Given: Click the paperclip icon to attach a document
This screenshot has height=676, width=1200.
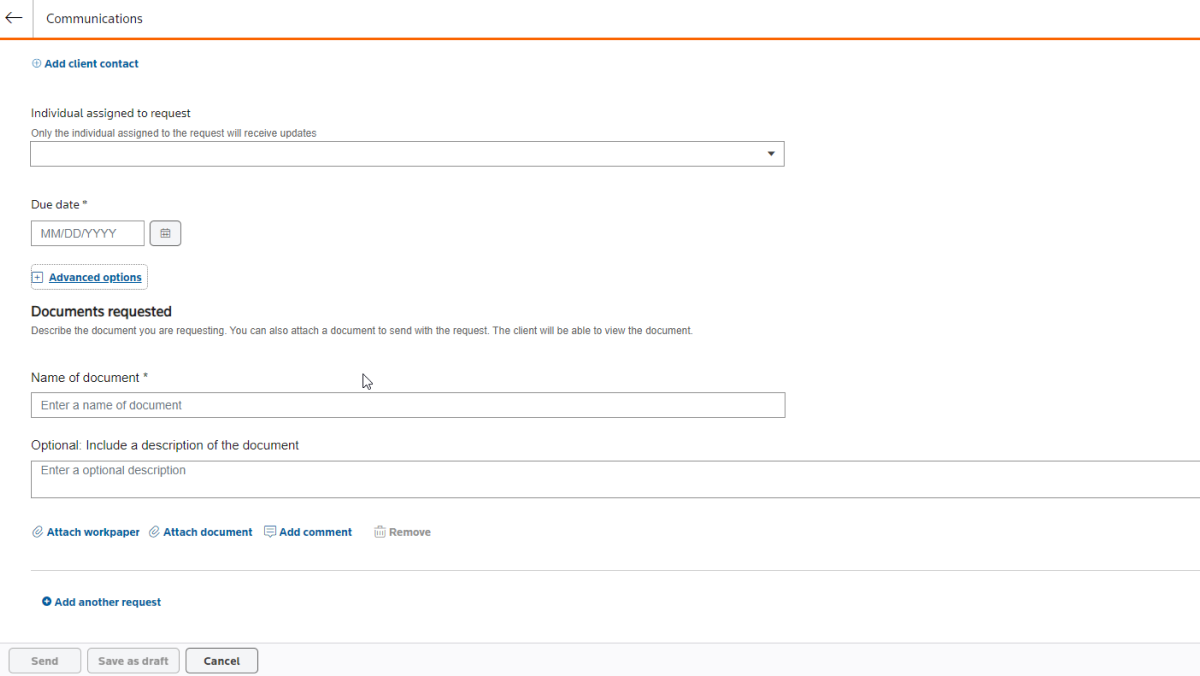Looking at the screenshot, I should pyautogui.click(x=154, y=531).
